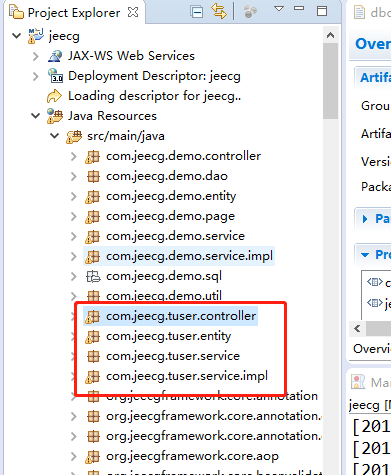Image resolution: width=391 pixels, height=475 pixels.
Task: Expand com.jeecg.demo.service.impl package arrow
Action: 74,256
